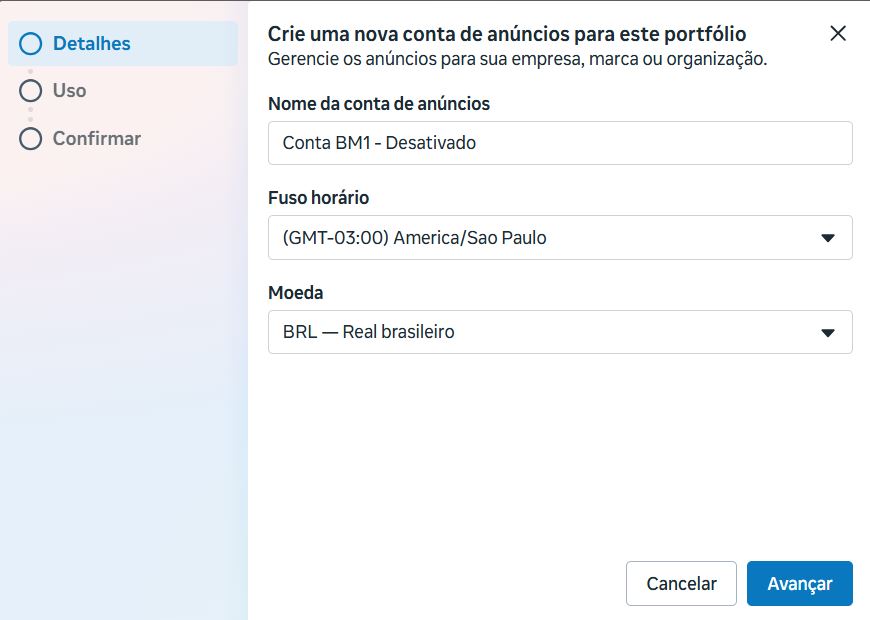Open the Fuso horário combo box
The height and width of the screenshot is (620, 870).
tap(545, 238)
